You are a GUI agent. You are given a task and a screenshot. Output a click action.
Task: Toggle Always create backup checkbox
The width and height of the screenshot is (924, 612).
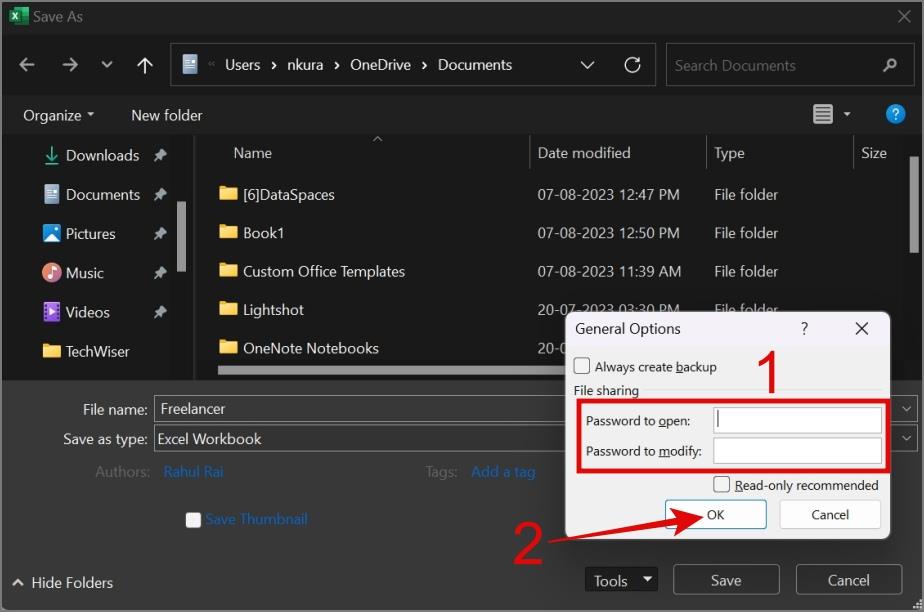[x=582, y=366]
